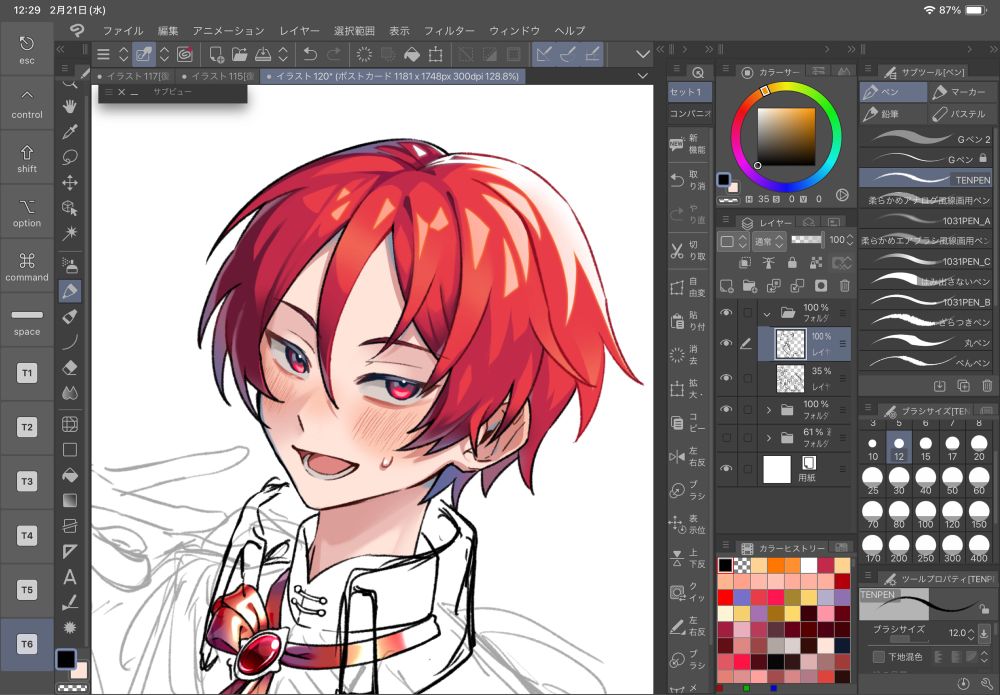Viewport: 1000px width, 695px height.
Task: Switch to the マーカー sub tool tab
Action: [960, 92]
